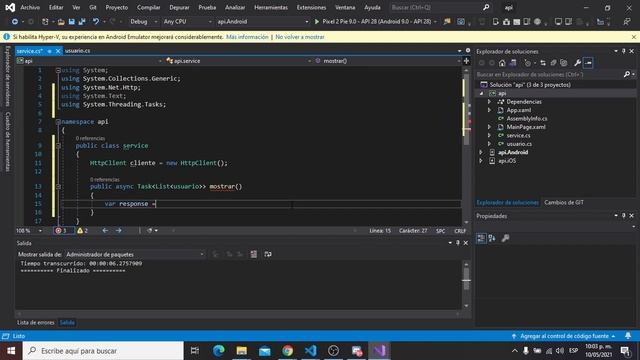This screenshot has width=640, height=360.
Task: Click the navigate backward icon in toolbar
Action: (15, 22)
